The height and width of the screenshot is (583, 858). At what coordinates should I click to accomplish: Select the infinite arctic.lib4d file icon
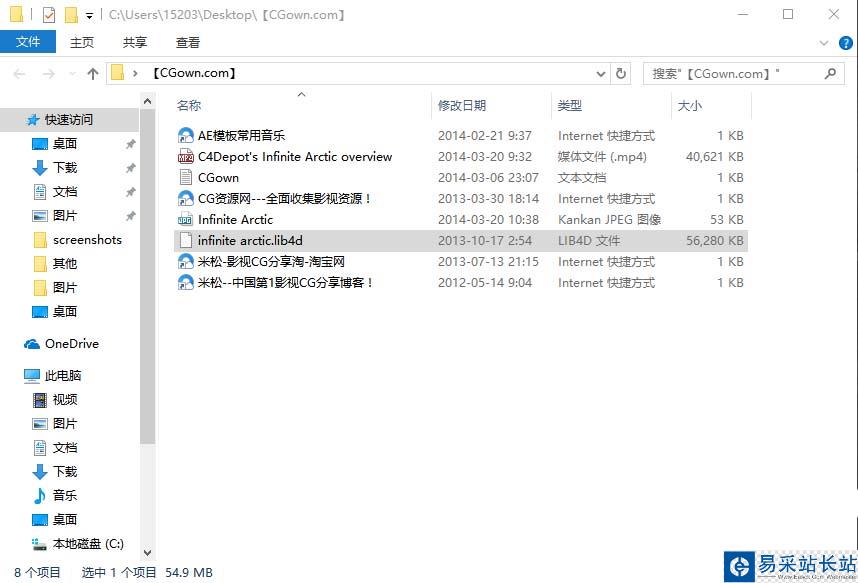tap(185, 240)
